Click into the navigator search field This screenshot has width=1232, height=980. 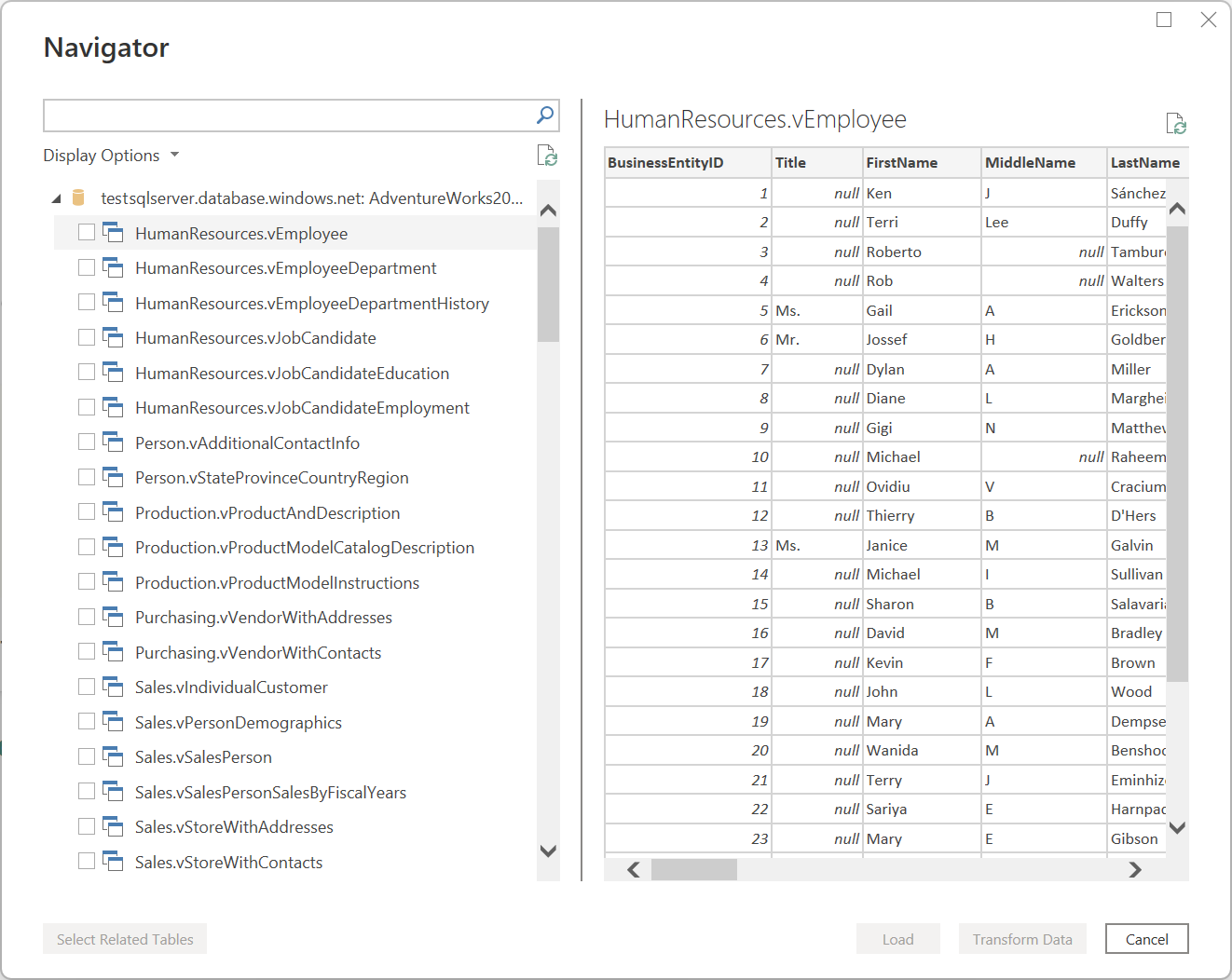pos(289,116)
